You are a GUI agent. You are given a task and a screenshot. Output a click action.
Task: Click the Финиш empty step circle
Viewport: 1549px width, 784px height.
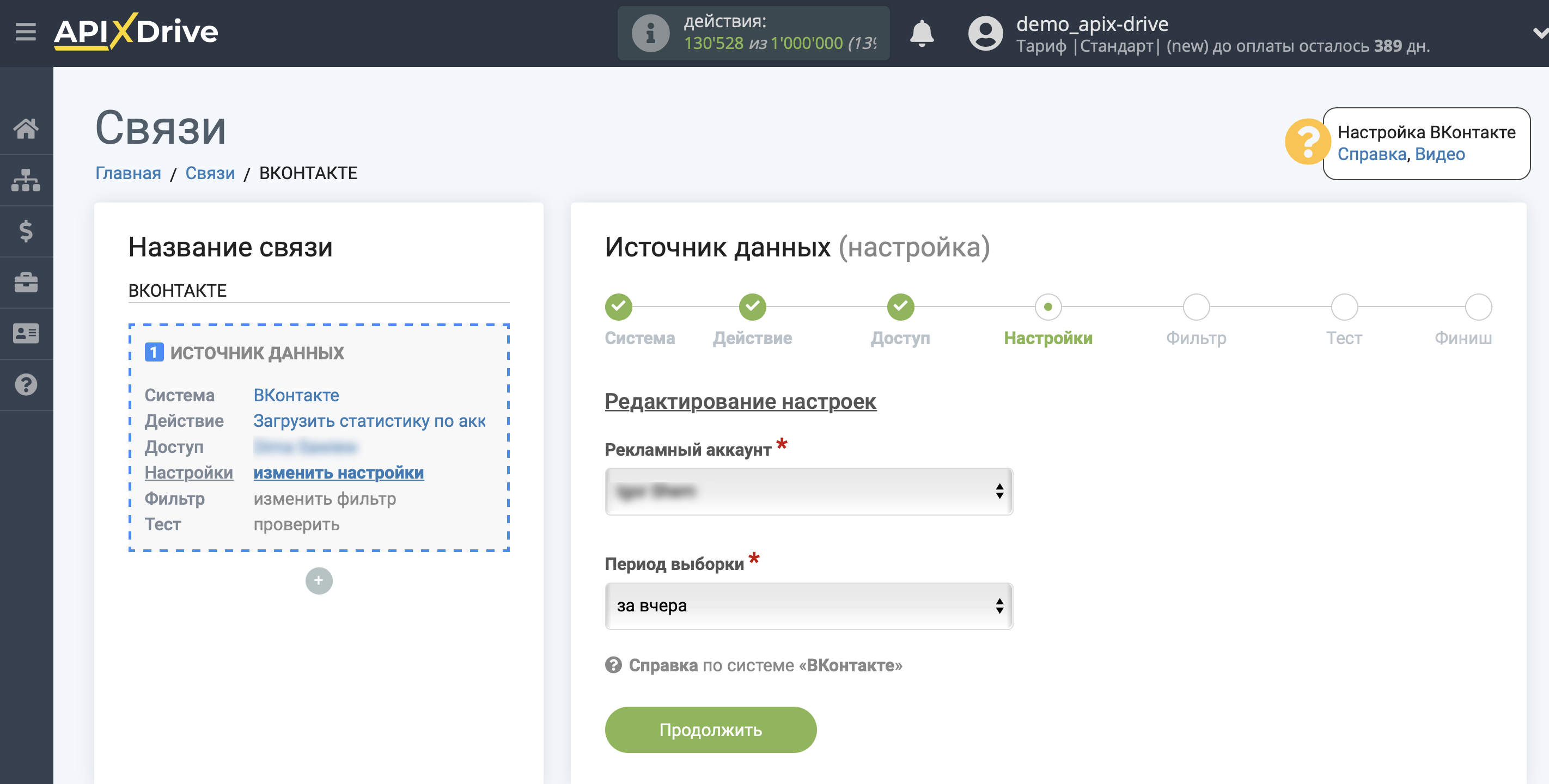tap(1478, 307)
